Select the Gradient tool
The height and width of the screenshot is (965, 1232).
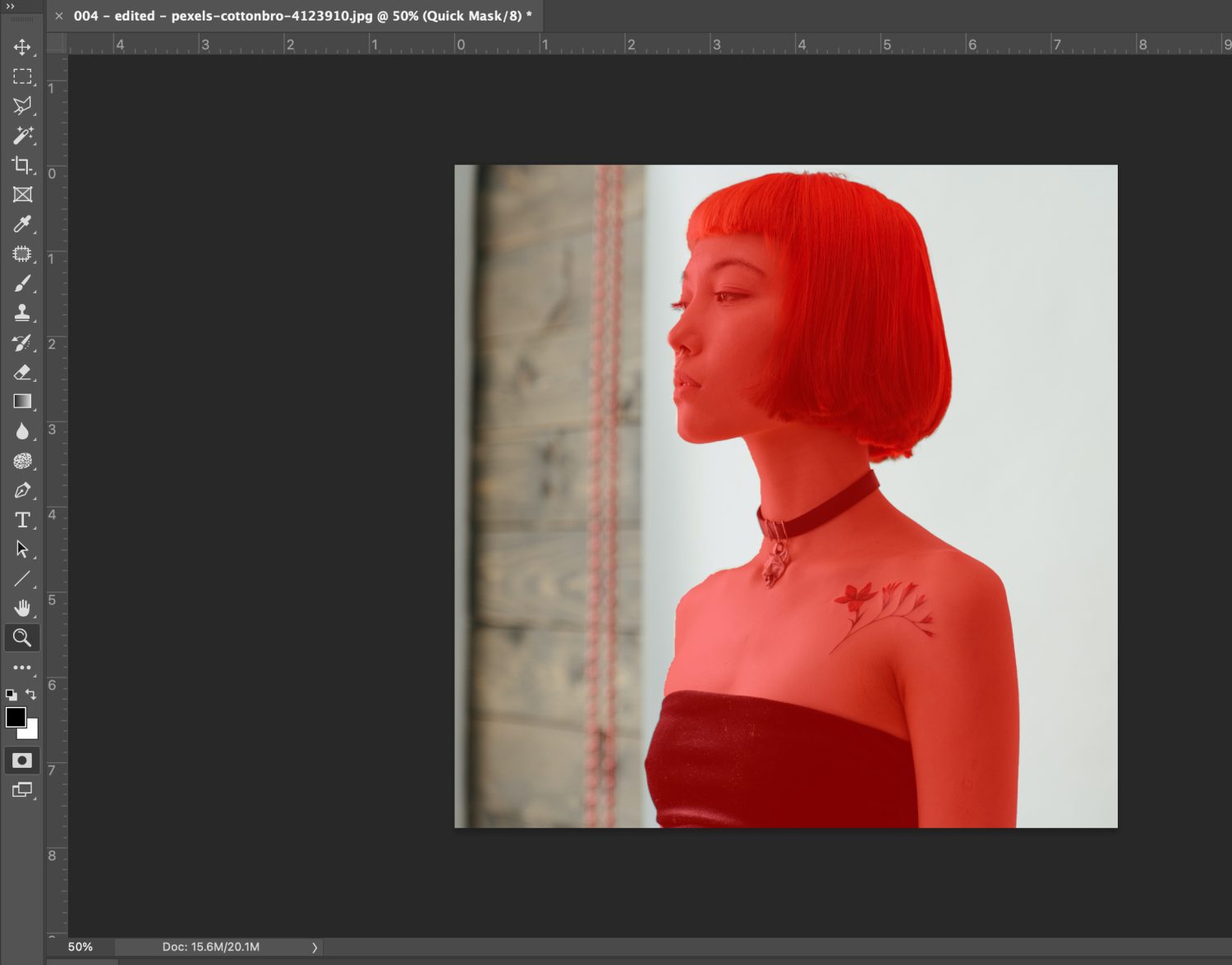point(22,402)
